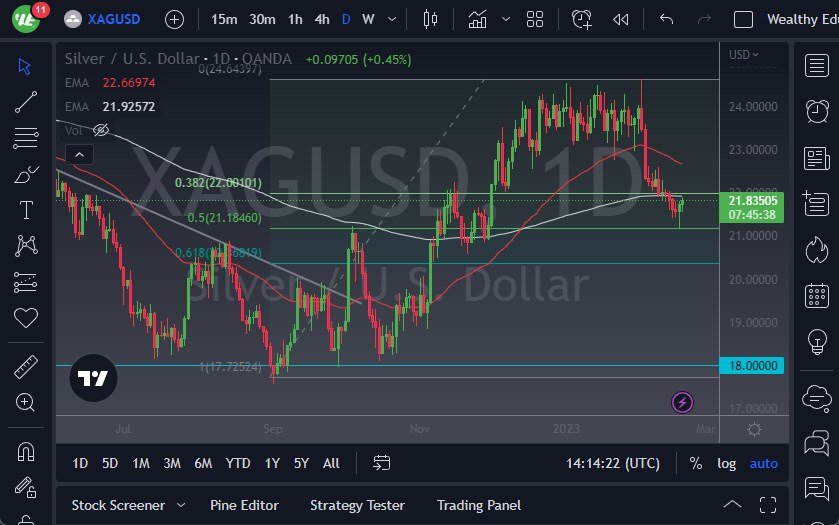Open the go to date calendar icon

pos(382,463)
